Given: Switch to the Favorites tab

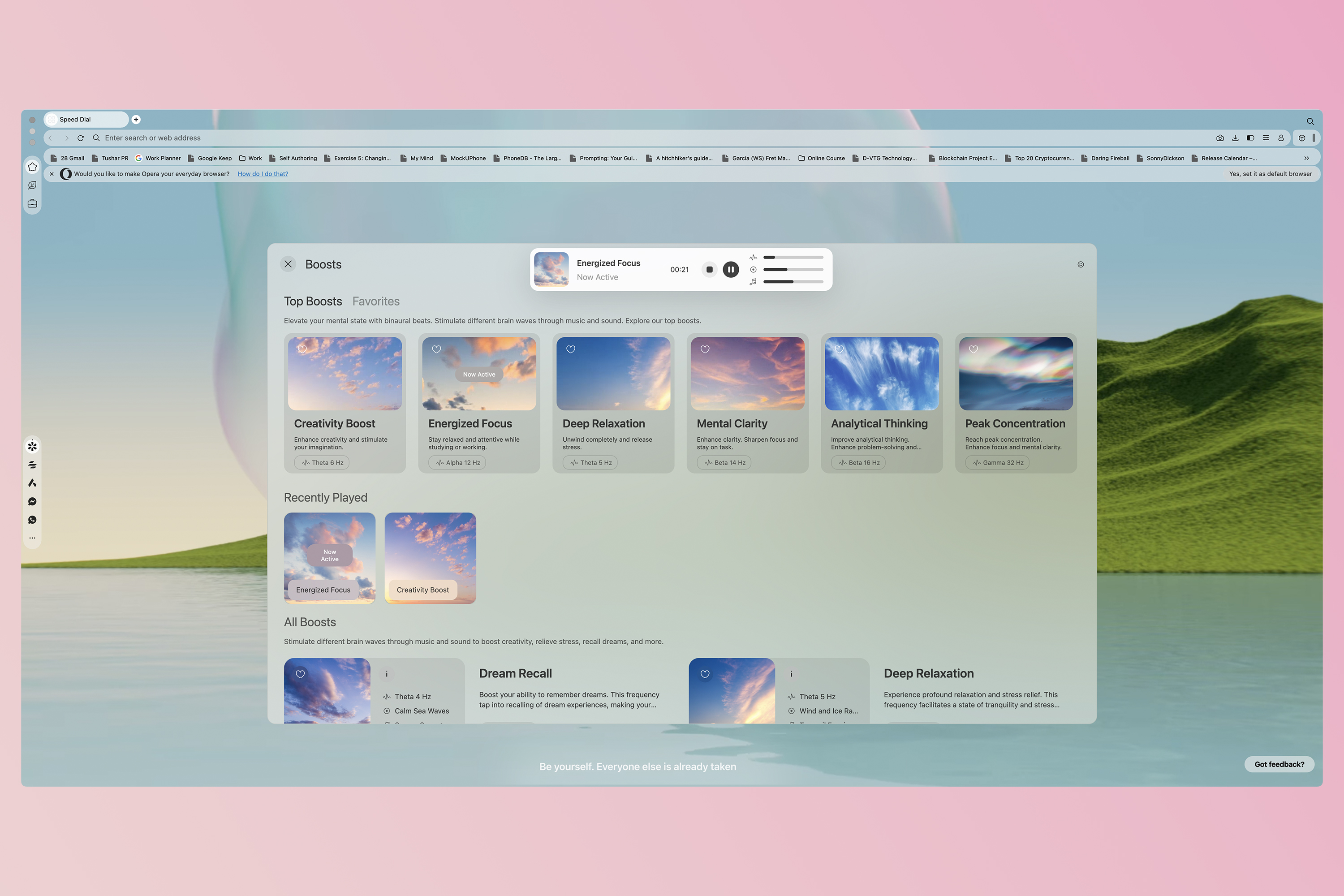Looking at the screenshot, I should tap(375, 301).
